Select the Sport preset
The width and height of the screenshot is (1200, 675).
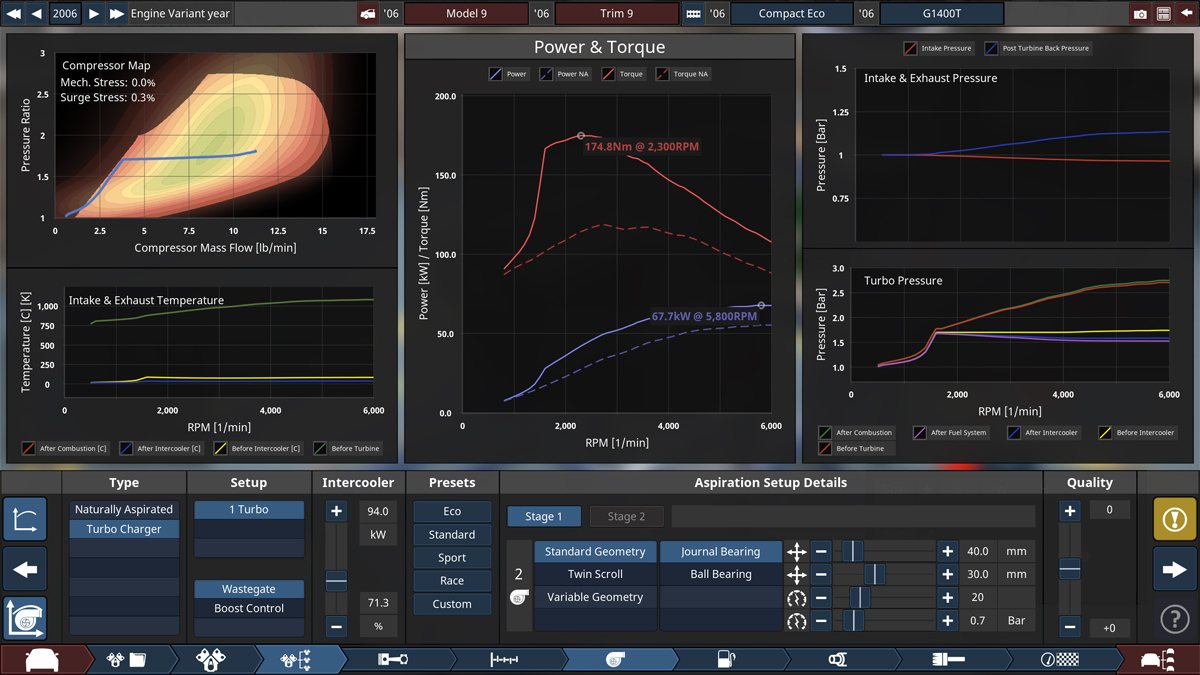[x=452, y=558]
